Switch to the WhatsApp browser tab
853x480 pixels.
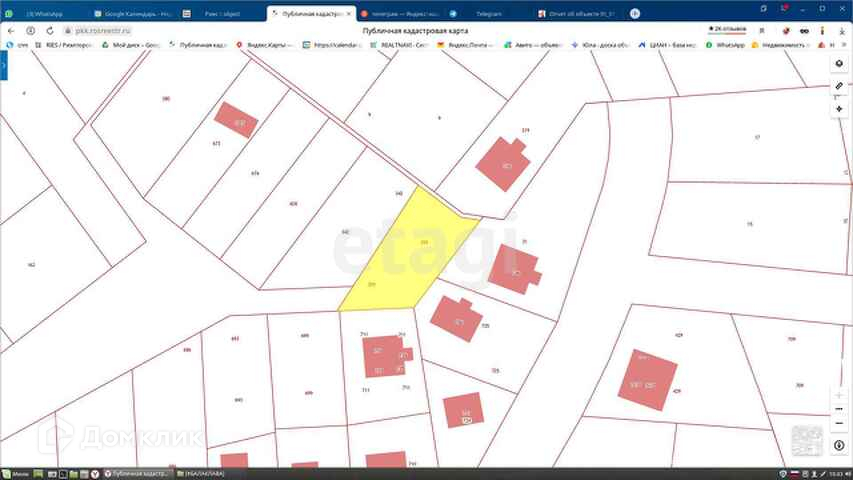tap(44, 14)
